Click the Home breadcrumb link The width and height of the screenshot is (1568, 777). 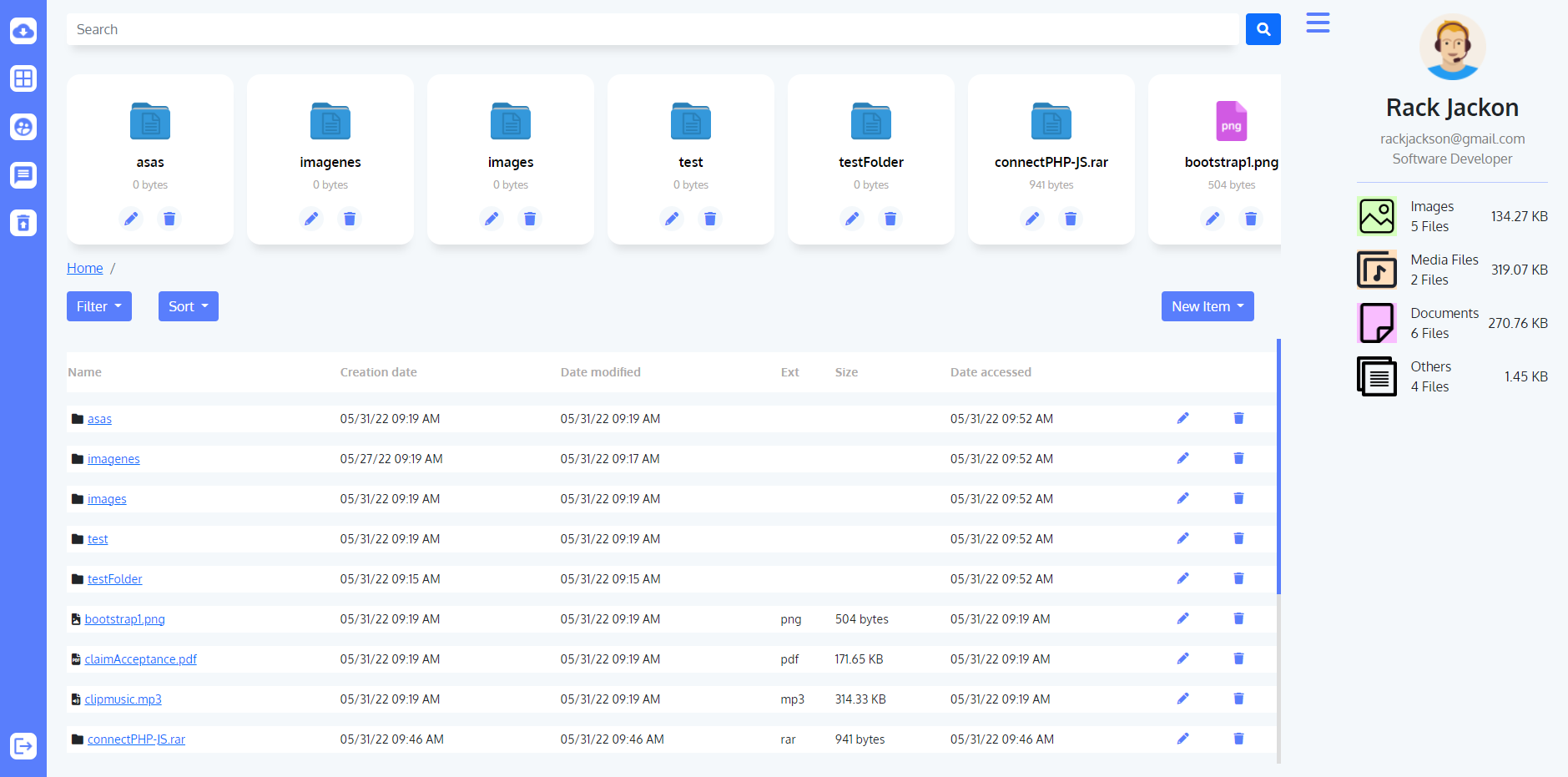click(x=85, y=268)
